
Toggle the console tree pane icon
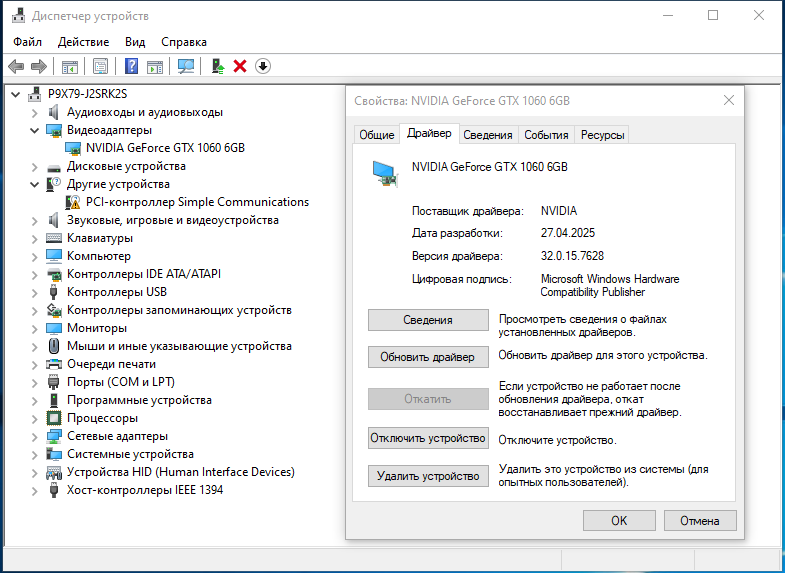(x=70, y=66)
